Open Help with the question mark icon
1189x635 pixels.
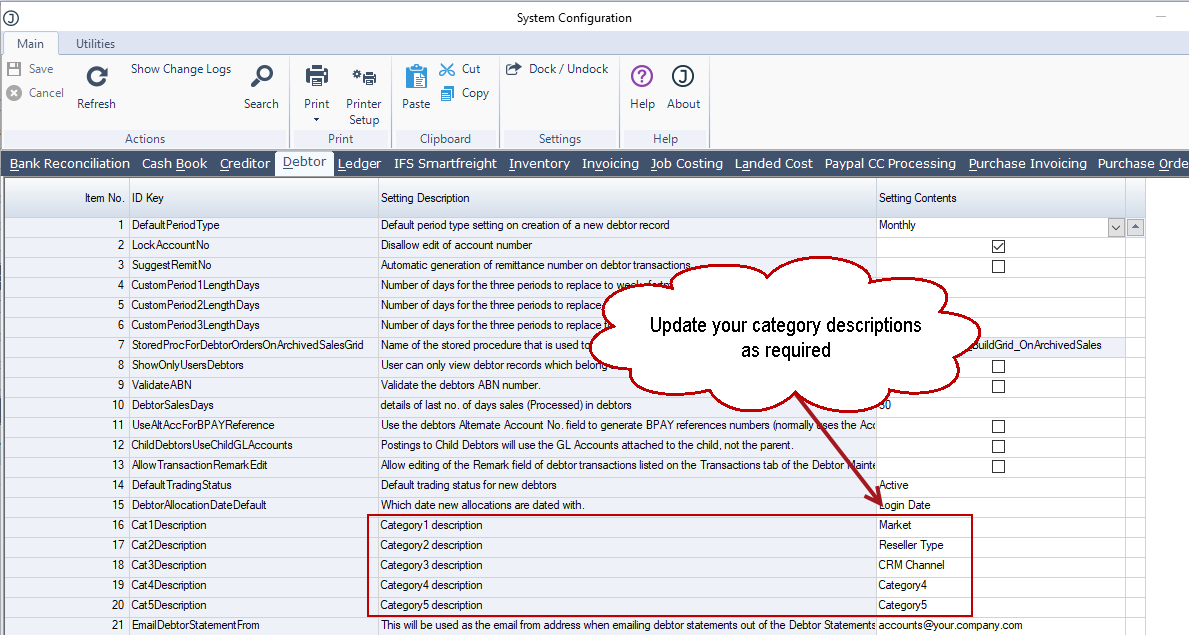[642, 77]
